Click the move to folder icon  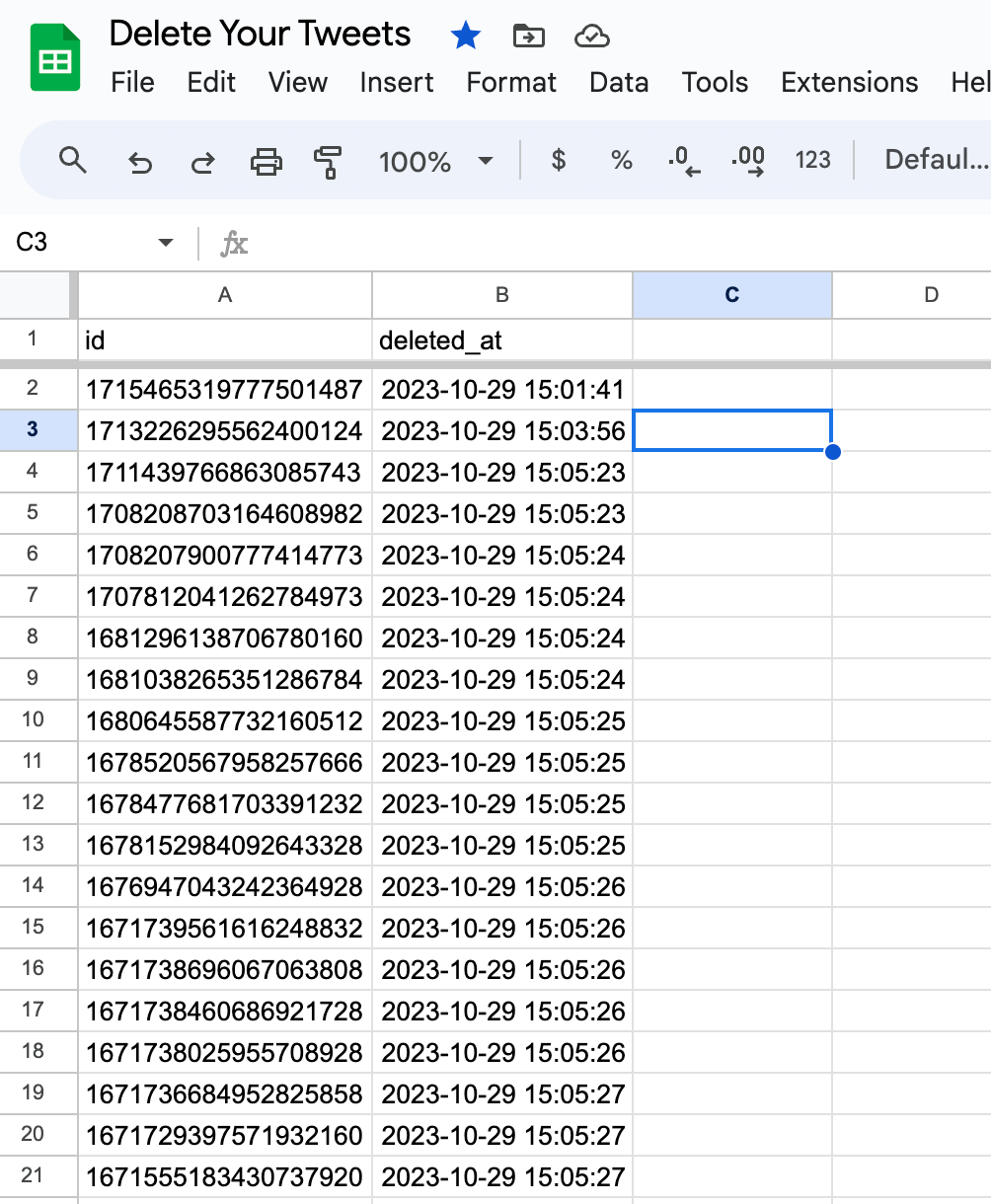529,37
